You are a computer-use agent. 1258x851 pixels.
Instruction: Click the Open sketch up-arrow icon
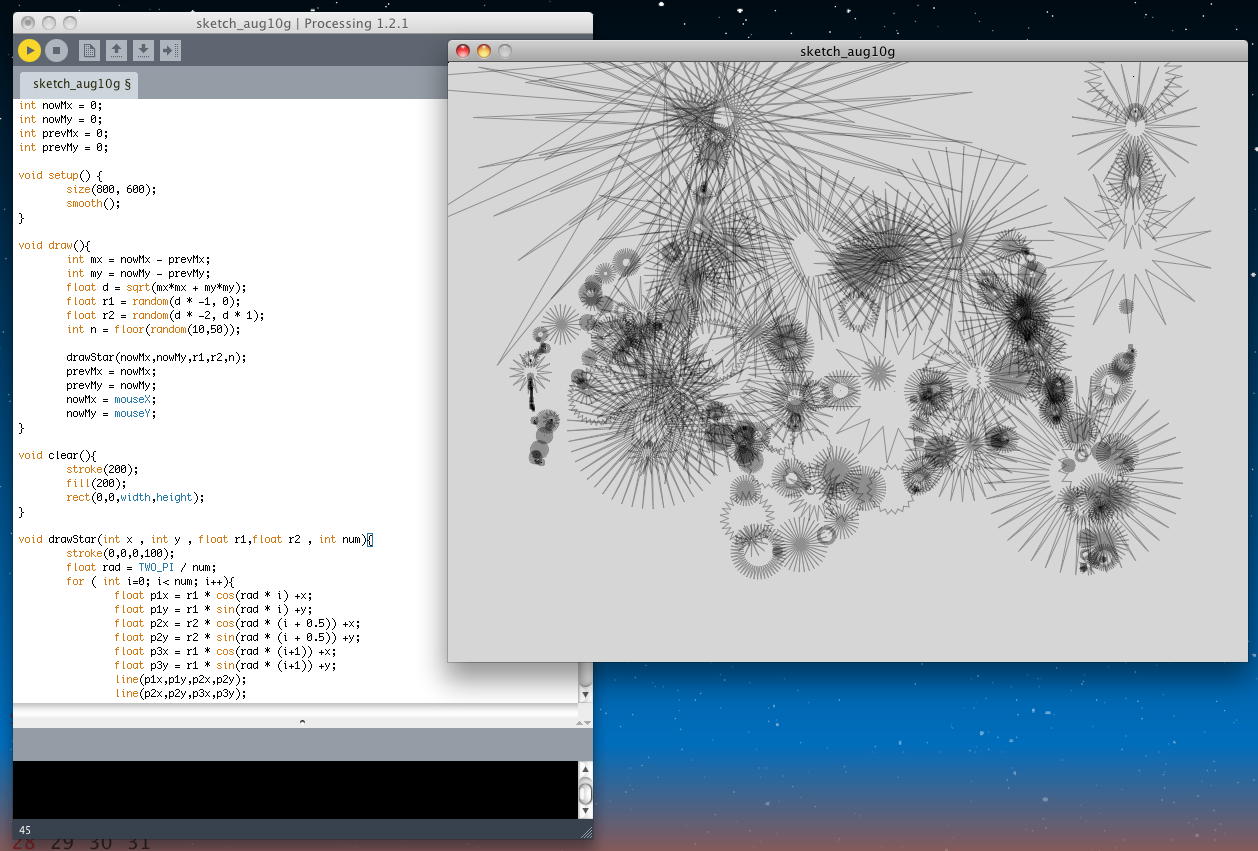pos(116,50)
